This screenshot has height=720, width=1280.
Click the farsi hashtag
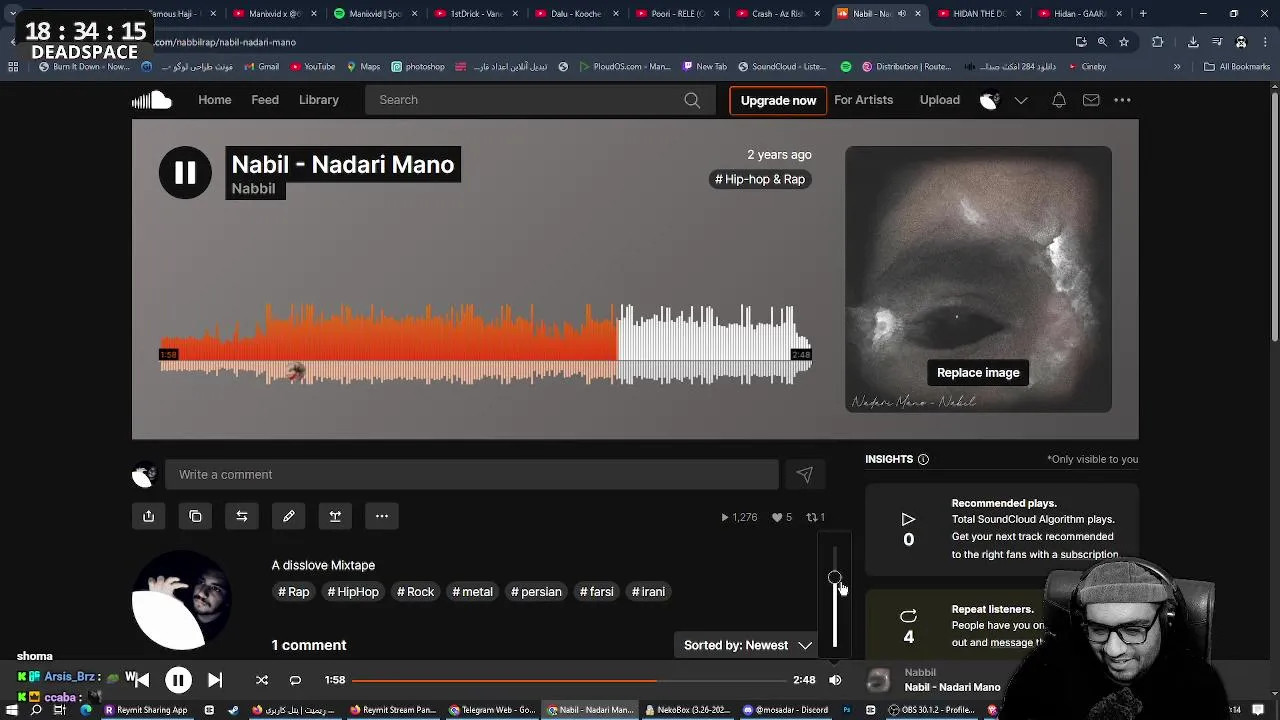tap(596, 592)
